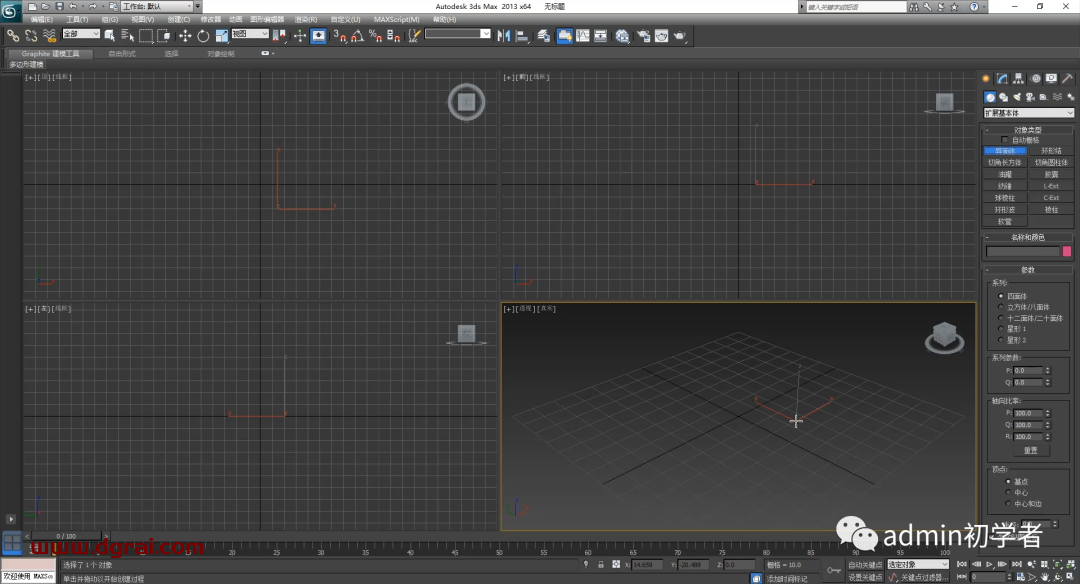Image resolution: width=1080 pixels, height=584 pixels.
Task: Open the Display panel tab icon
Action: [x=1051, y=79]
